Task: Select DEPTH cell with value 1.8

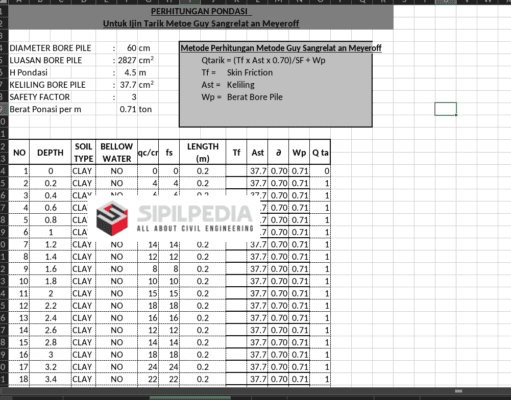Action: click(x=50, y=281)
